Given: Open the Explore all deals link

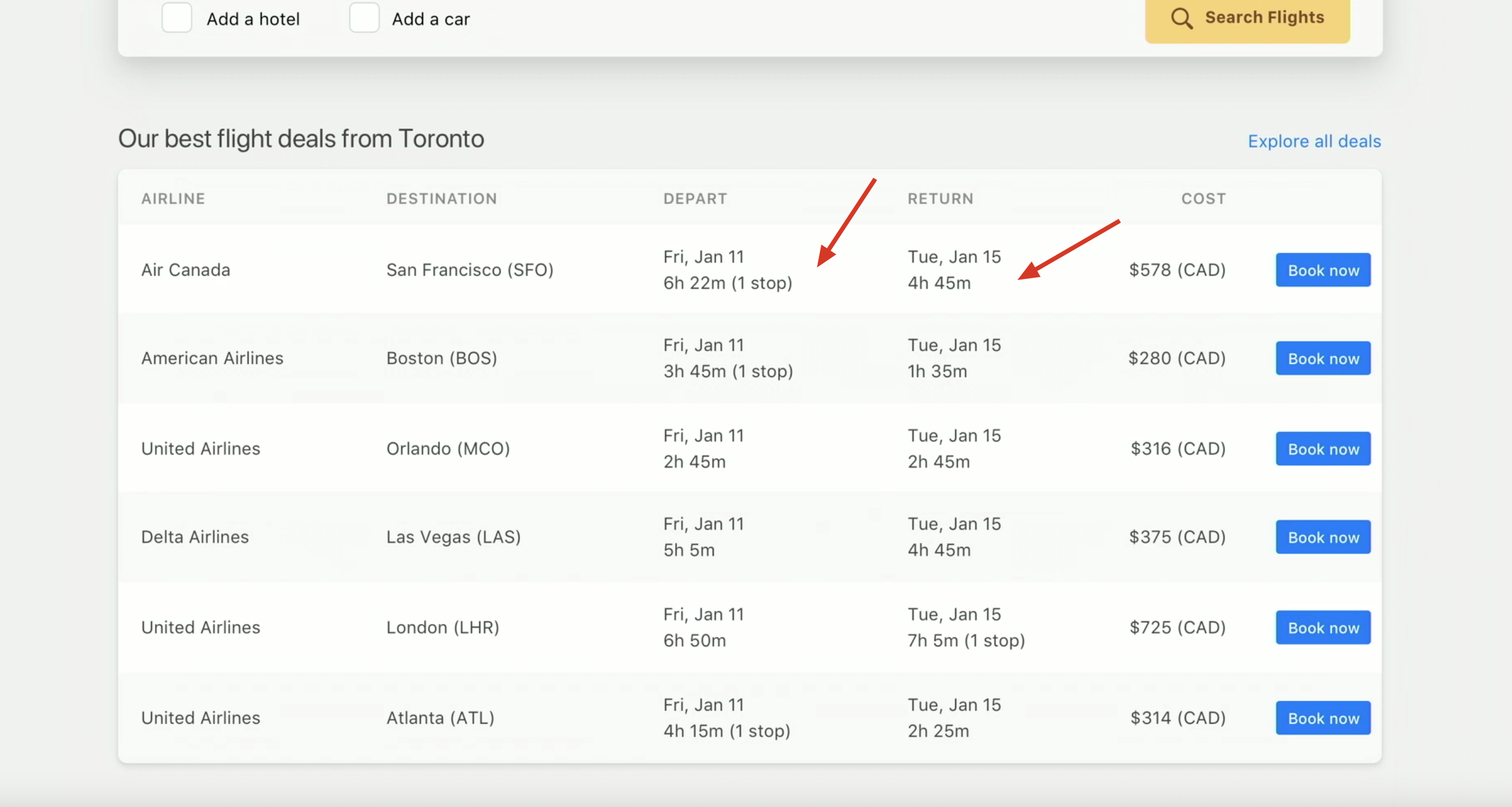Looking at the screenshot, I should point(1313,142).
